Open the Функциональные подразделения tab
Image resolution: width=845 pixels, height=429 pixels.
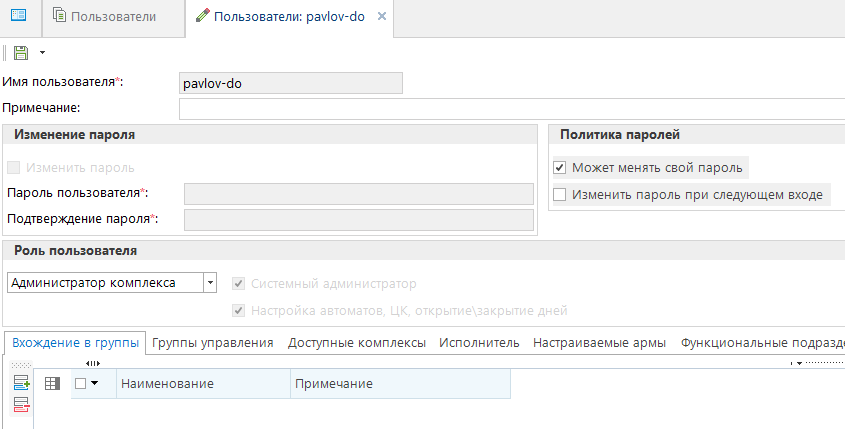762,343
